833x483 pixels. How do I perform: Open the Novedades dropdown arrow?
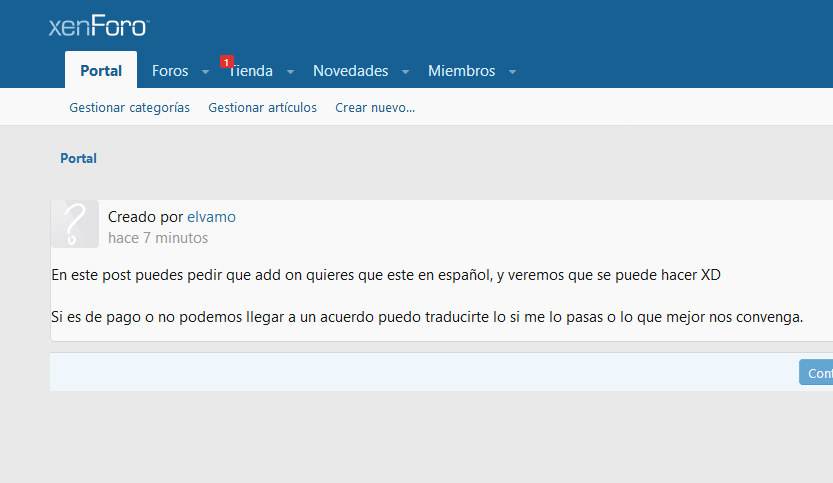point(405,72)
